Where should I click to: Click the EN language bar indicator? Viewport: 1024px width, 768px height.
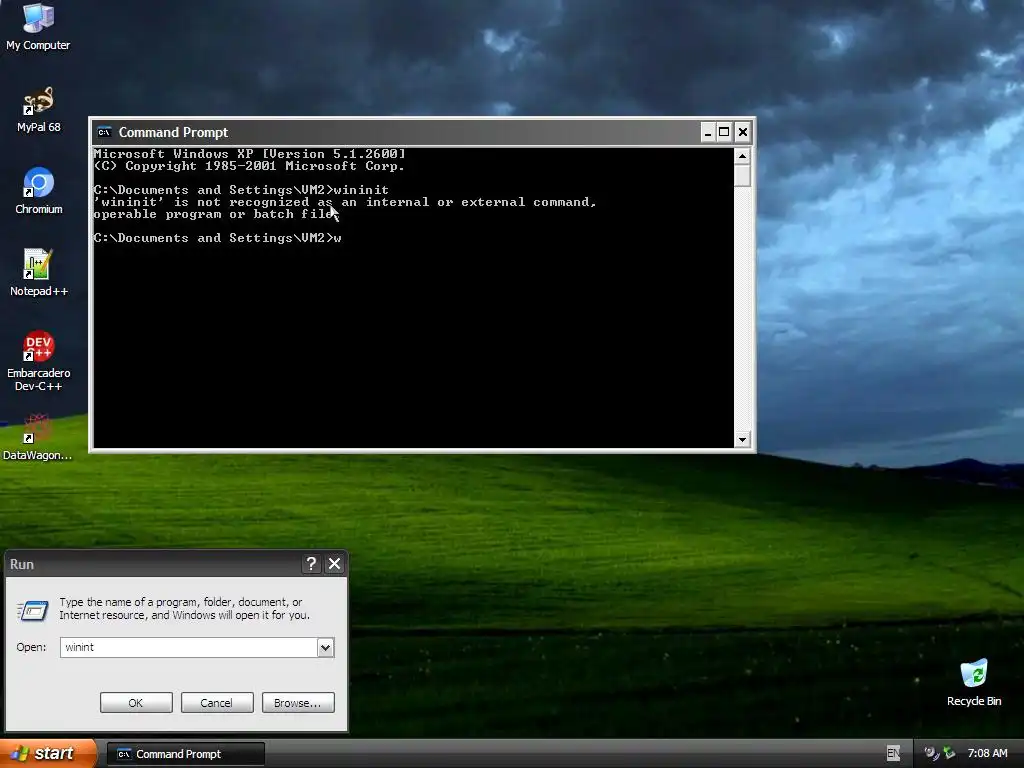pos(893,754)
